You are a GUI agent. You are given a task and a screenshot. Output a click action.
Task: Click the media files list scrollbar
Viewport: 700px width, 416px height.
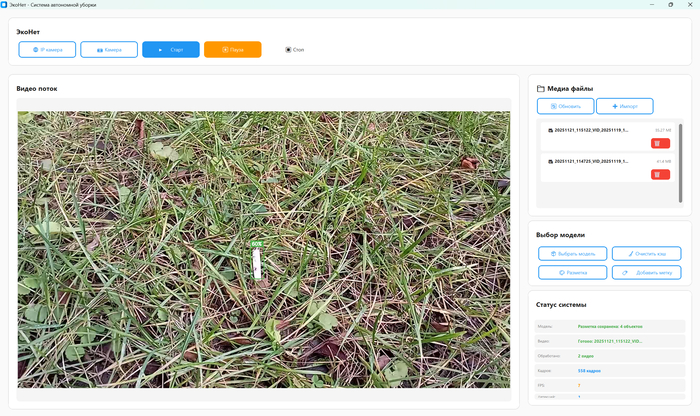pos(682,160)
